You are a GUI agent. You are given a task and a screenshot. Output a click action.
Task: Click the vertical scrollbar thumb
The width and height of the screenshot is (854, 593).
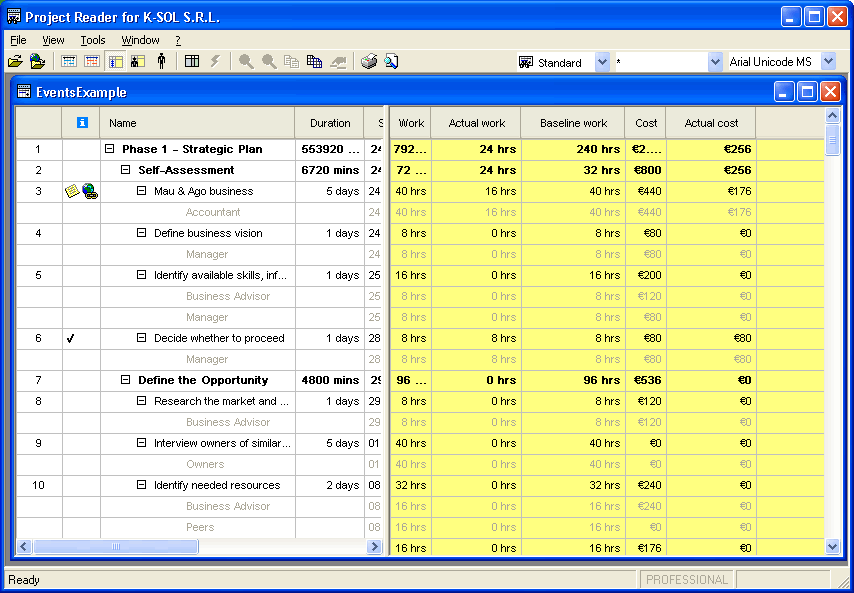pyautogui.click(x=832, y=140)
